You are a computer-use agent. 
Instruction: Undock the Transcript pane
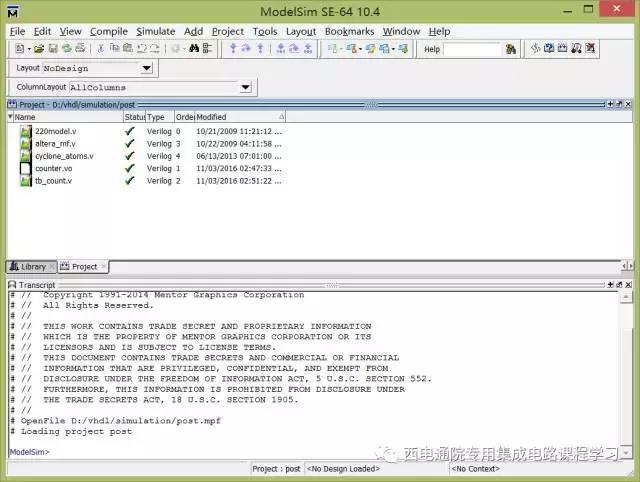coord(619,284)
